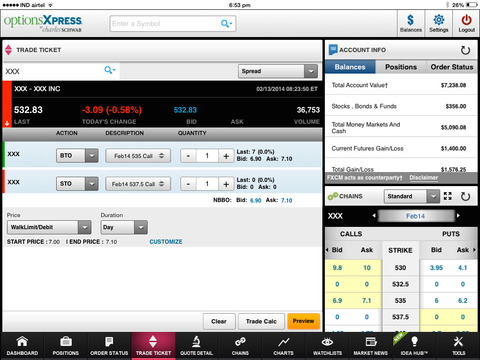Open Disclaimer link

point(424,178)
